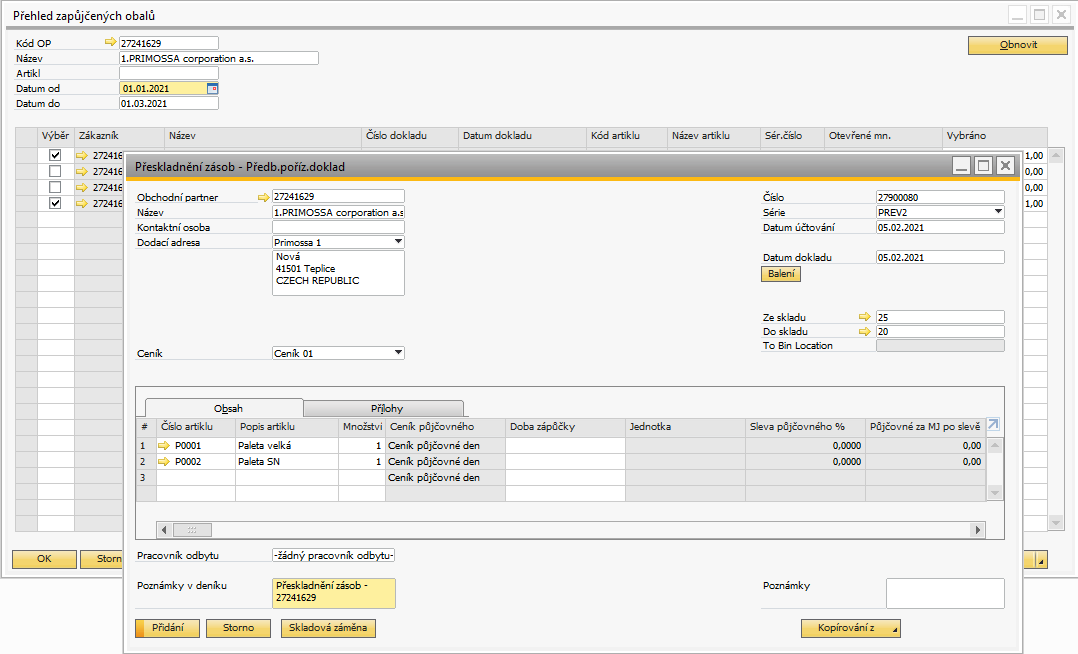Open the Ceník dropdown showing Ceník 01
Viewport: 1078px width, 654px height.
(x=398, y=353)
